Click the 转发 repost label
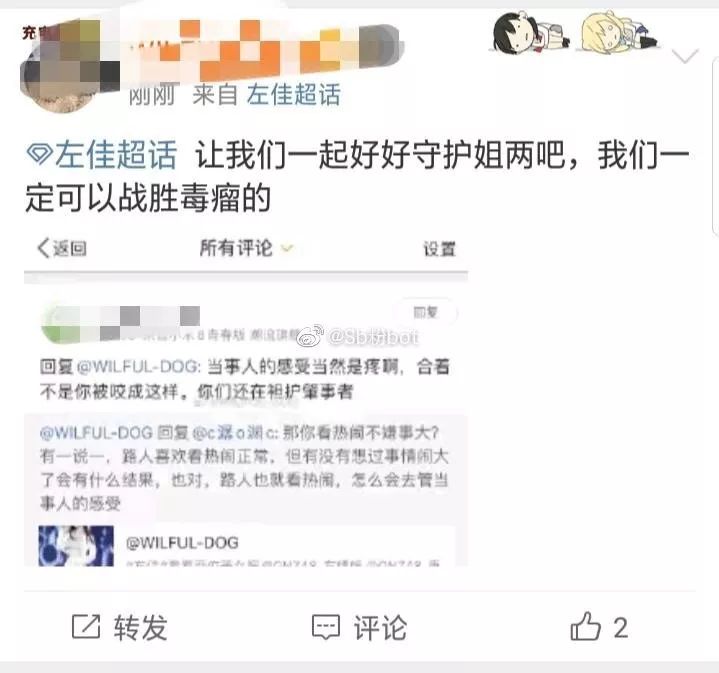Screen dimensions: 719x673 click(141, 627)
